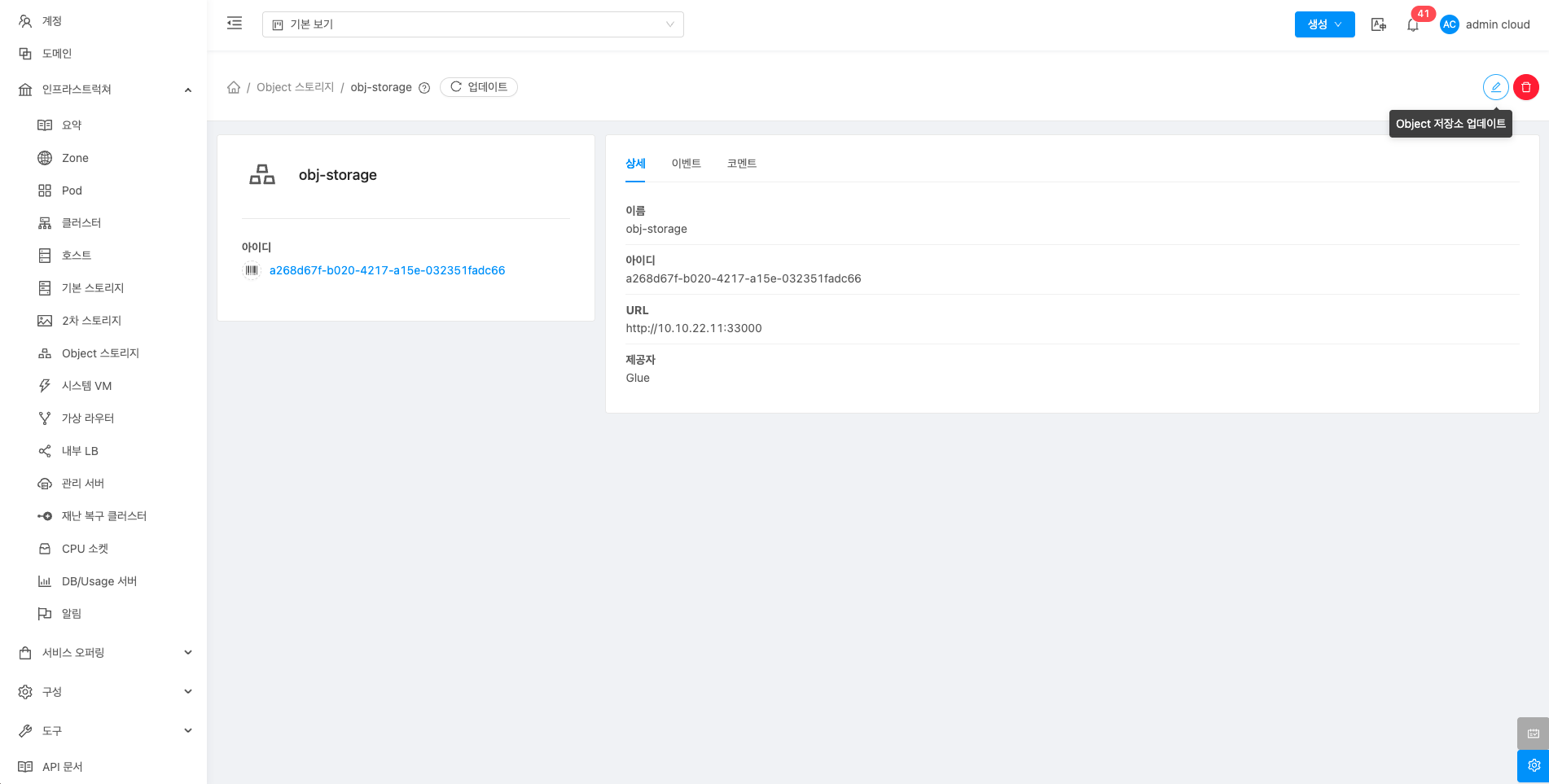
Task: Click the barcode icon next to the ID
Action: coord(252,270)
